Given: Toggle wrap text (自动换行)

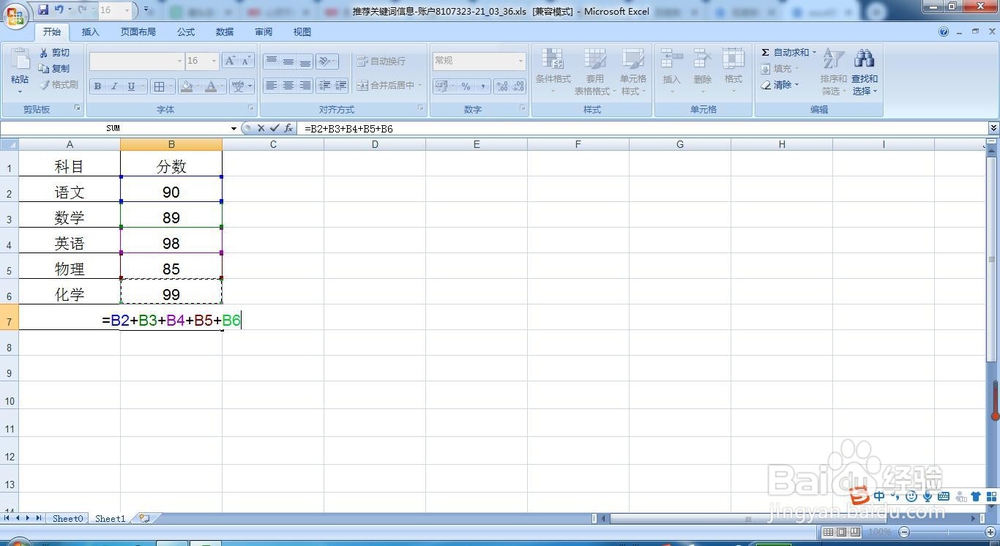Looking at the screenshot, I should pyautogui.click(x=381, y=61).
